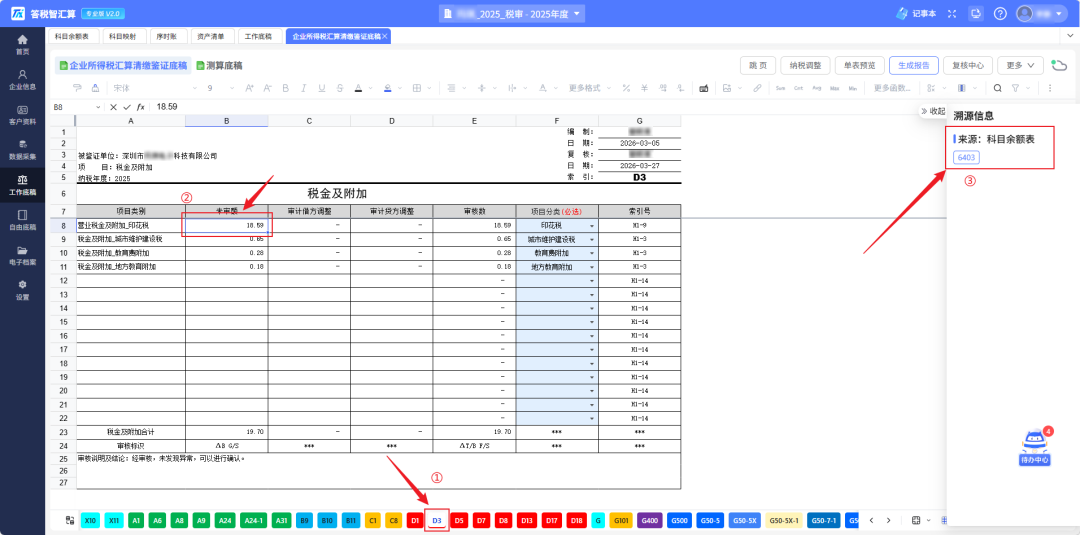Image resolution: width=1080 pixels, height=535 pixels.
Task: Expand the cell name box B8 dropdown
Action: click(x=97, y=107)
